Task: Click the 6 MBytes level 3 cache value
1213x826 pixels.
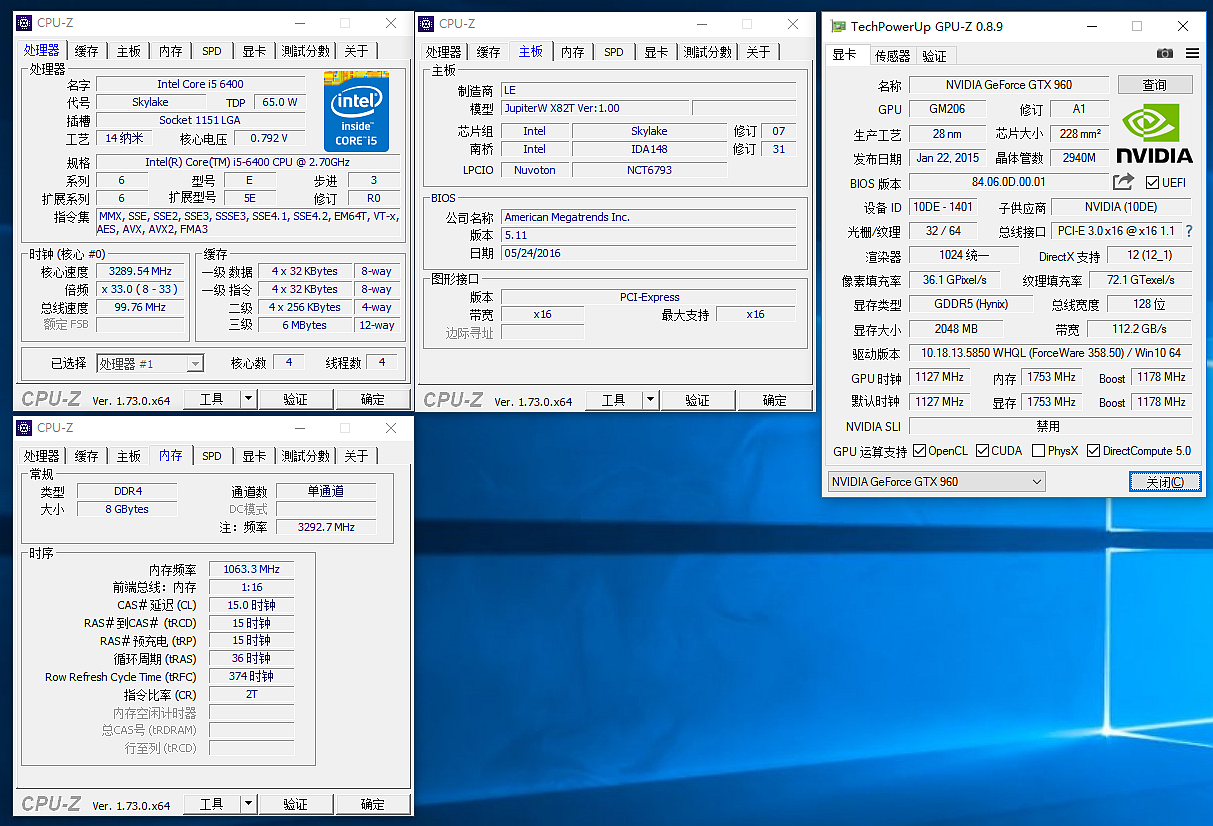Action: [305, 325]
